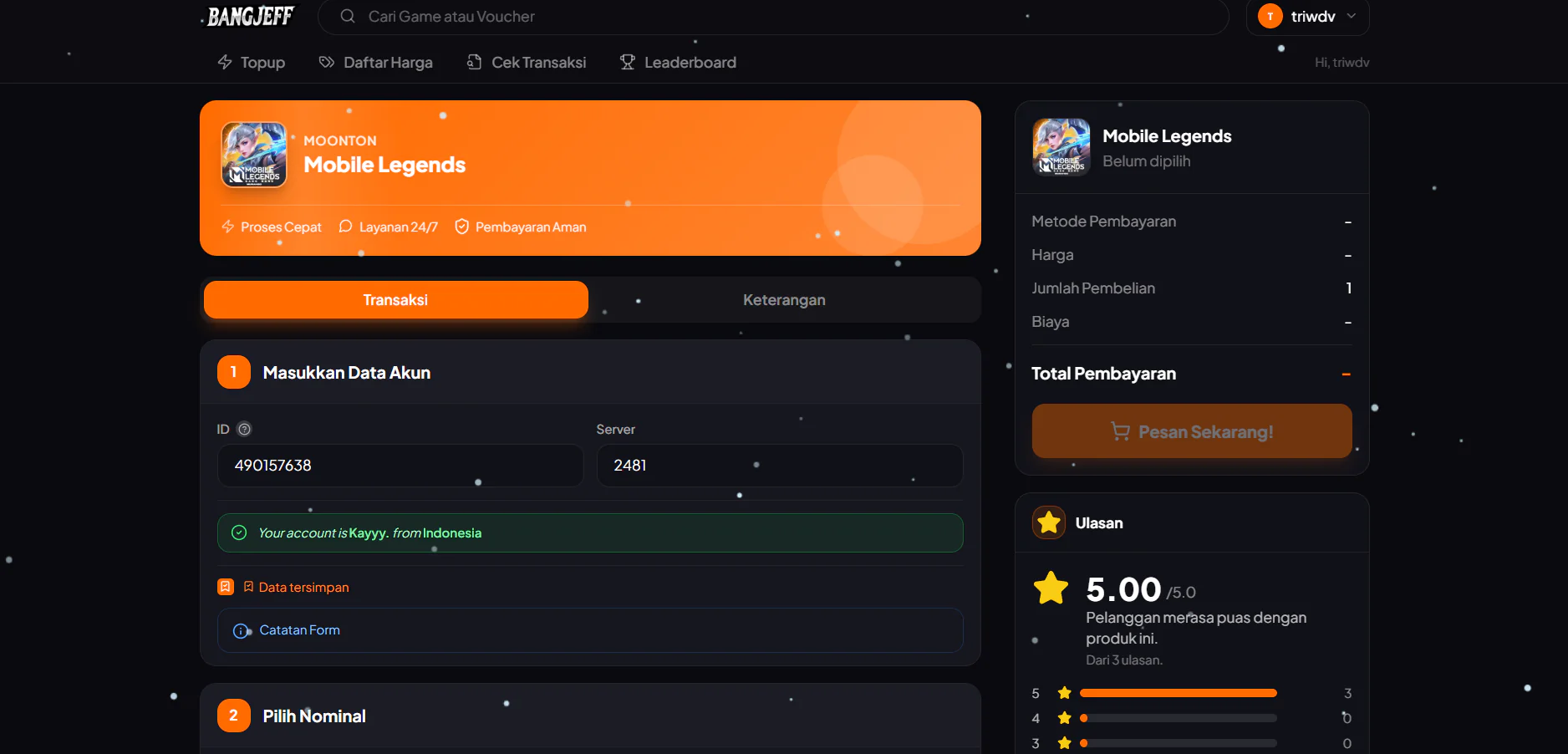Image resolution: width=1568 pixels, height=754 pixels.
Task: Click the BANGJEFF logo
Action: click(250, 17)
